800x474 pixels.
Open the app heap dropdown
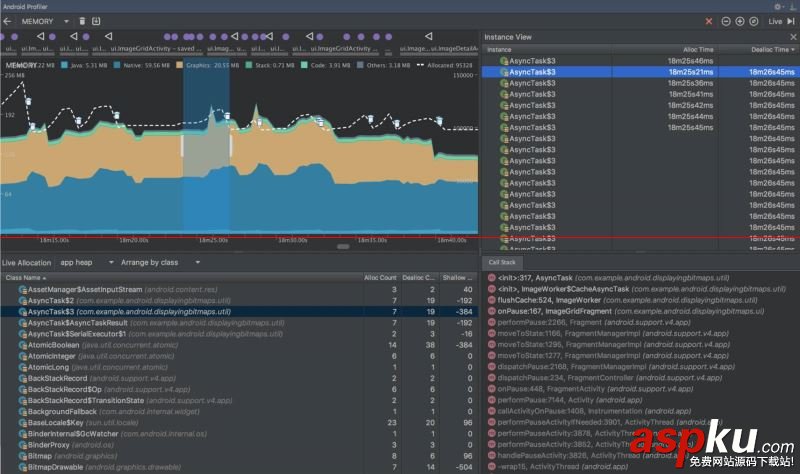tap(86, 262)
